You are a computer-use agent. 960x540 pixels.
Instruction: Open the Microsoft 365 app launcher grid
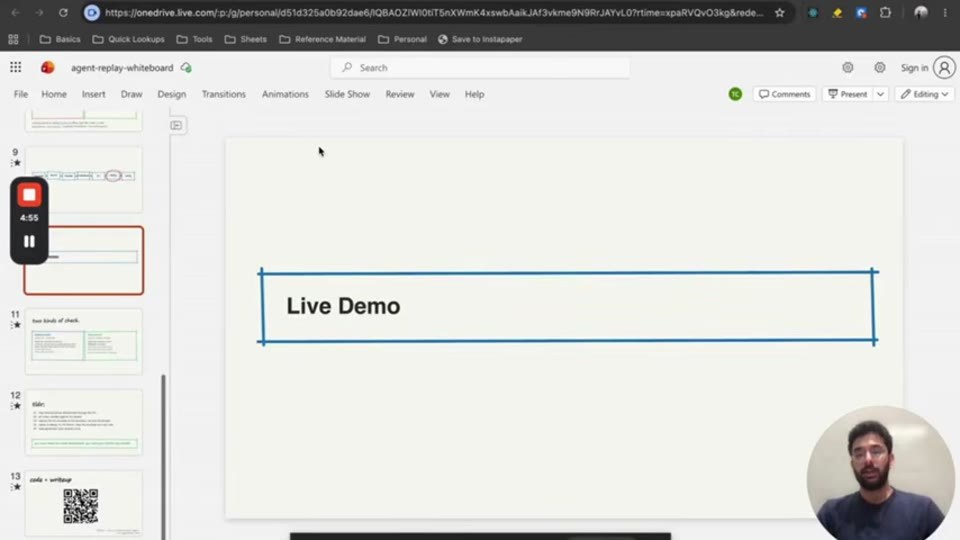15,67
